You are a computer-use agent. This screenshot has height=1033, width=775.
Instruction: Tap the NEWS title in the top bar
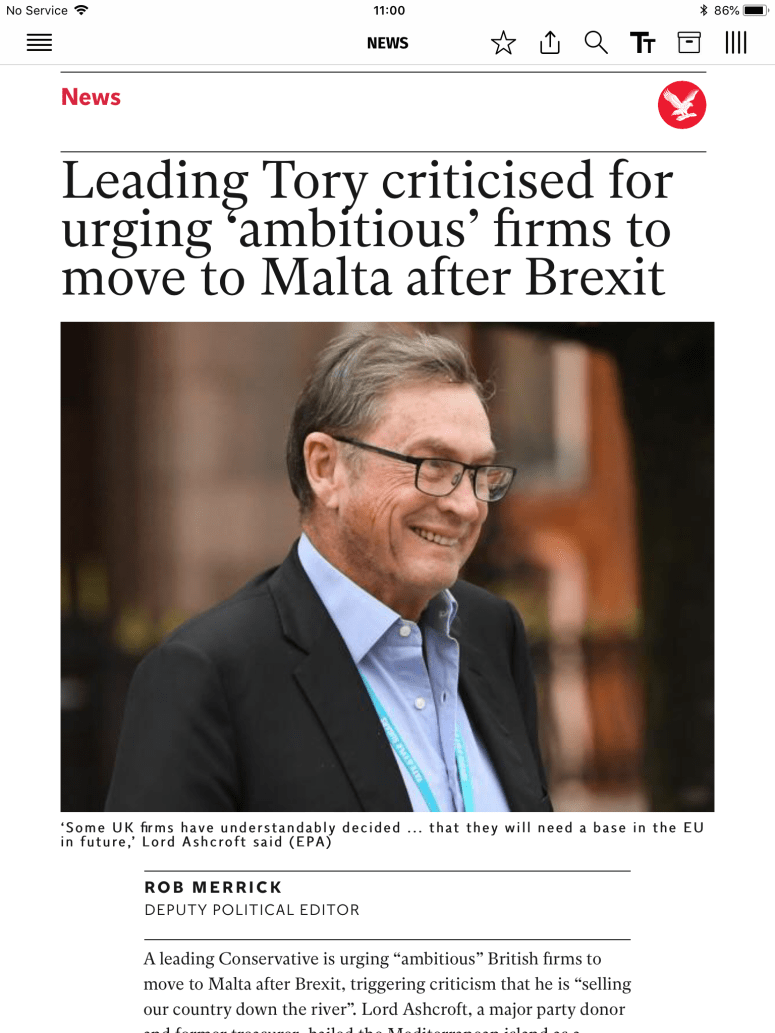[387, 43]
